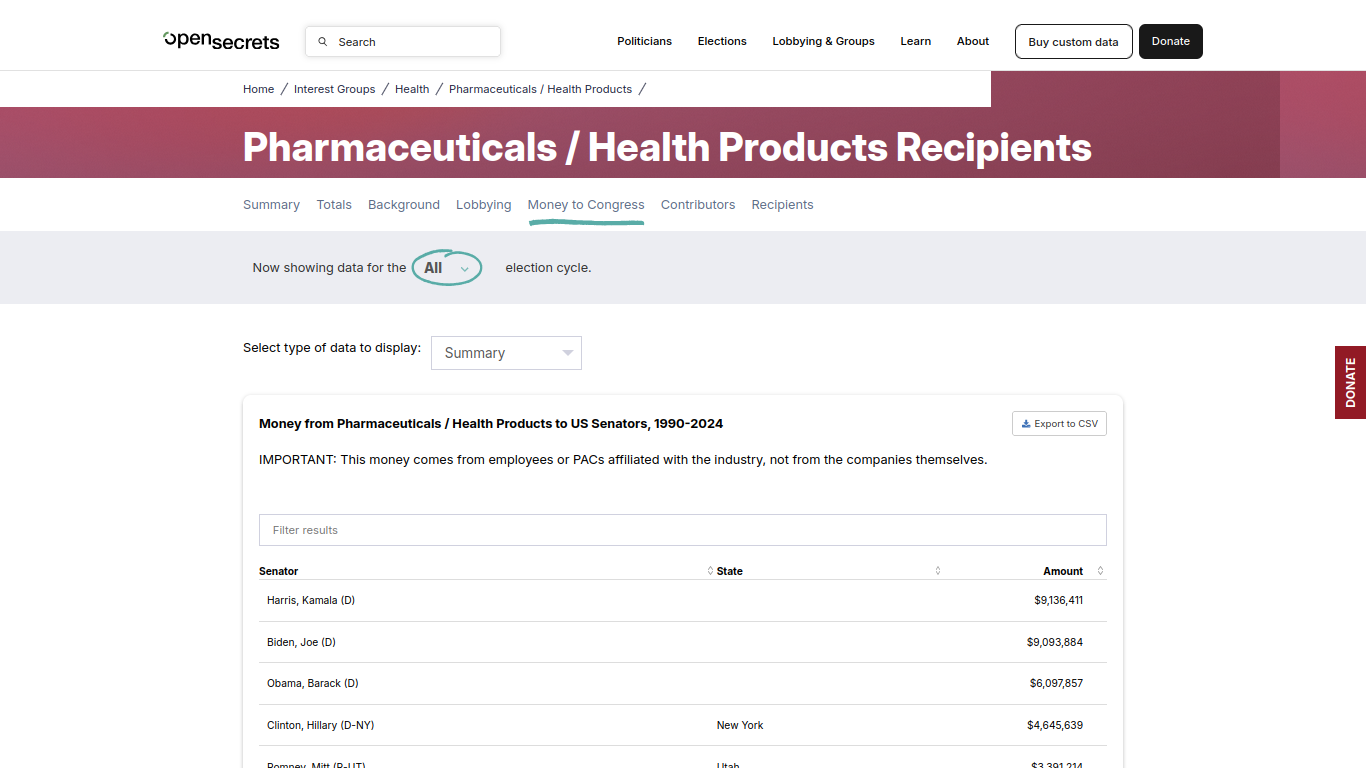Screen dimensions: 1366x768
Task: Click the $9,136,411 amount cell
Action: click(1058, 600)
